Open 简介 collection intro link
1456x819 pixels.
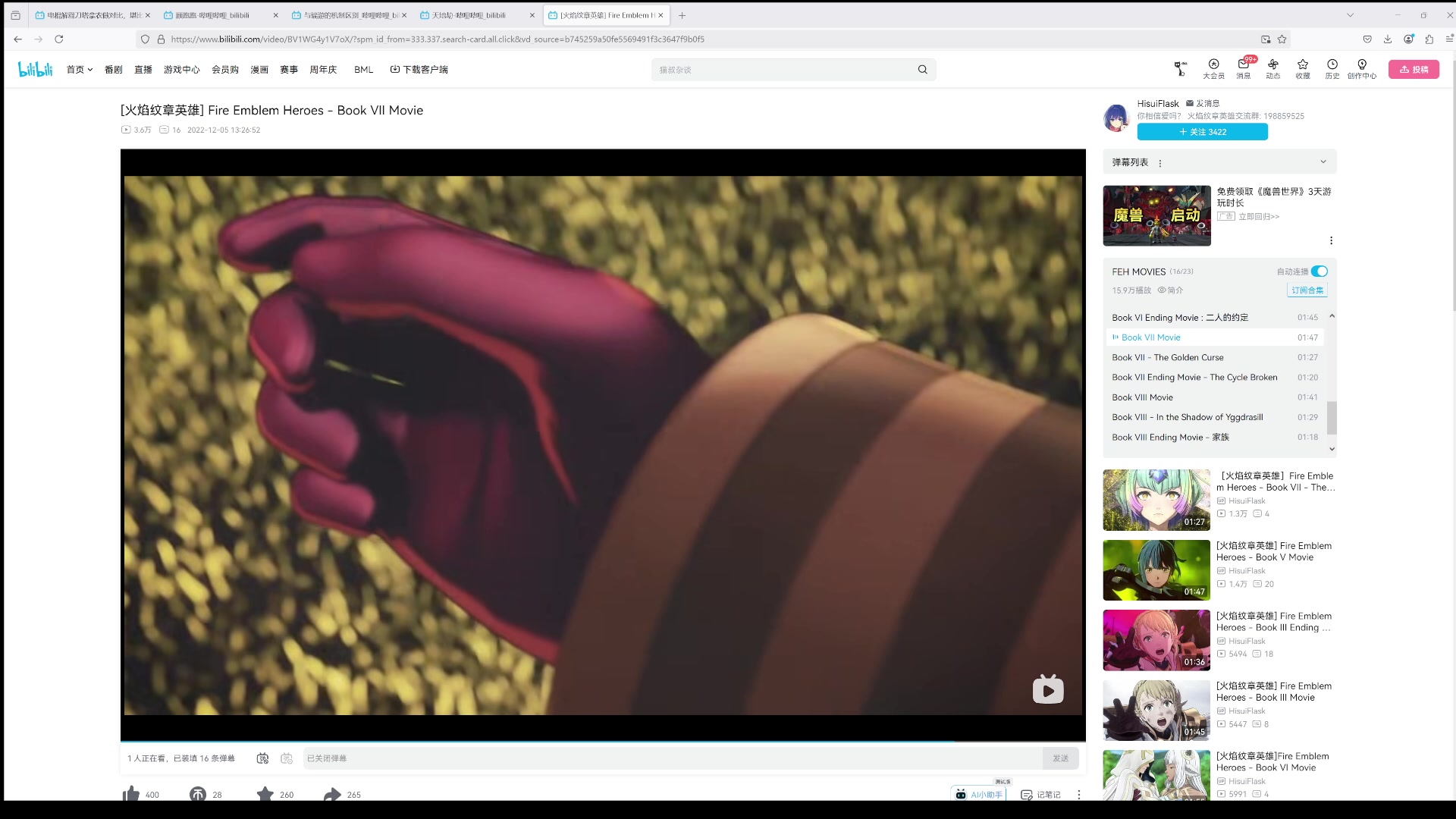coord(1171,290)
